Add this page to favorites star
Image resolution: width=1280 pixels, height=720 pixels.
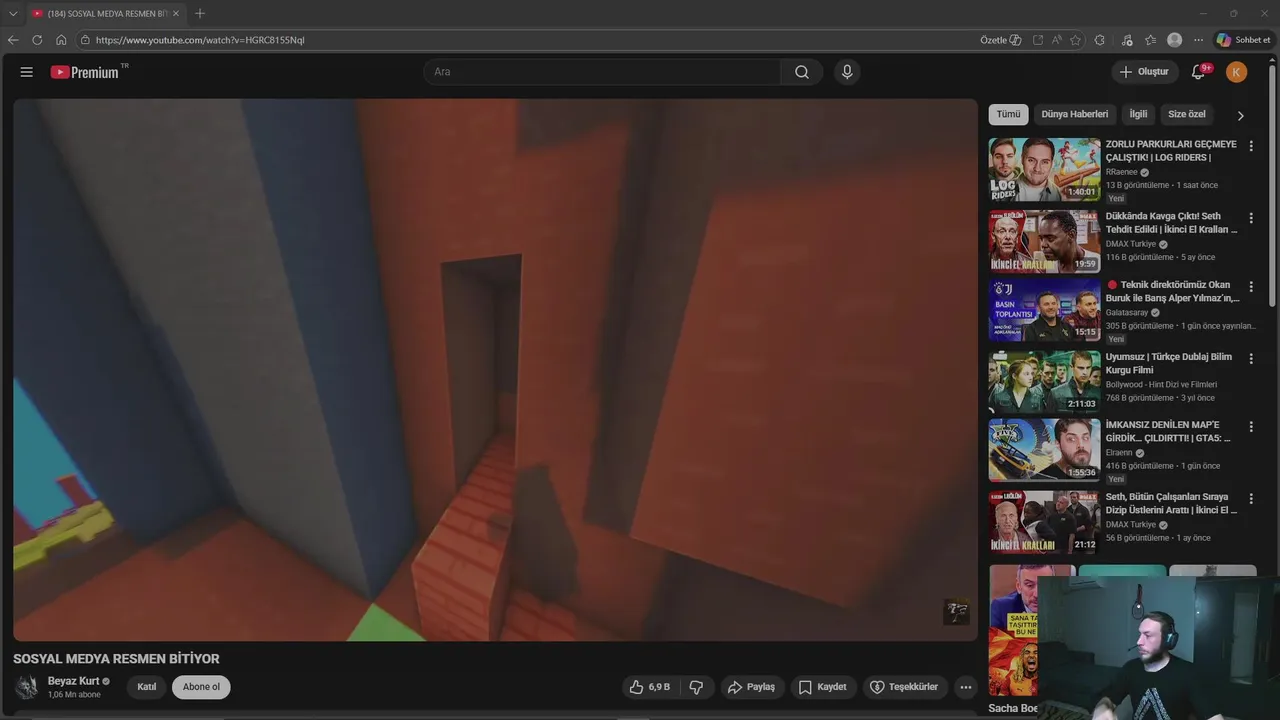tap(1076, 40)
